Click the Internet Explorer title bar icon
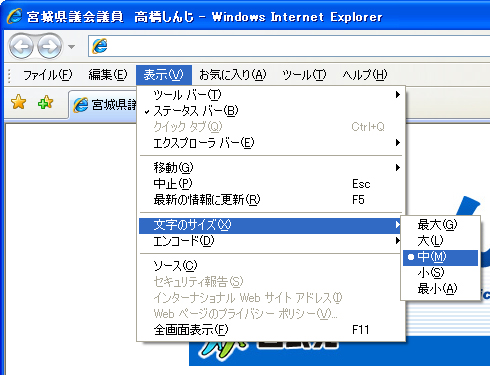Screen dimensions: 490x375 click(x=14, y=16)
